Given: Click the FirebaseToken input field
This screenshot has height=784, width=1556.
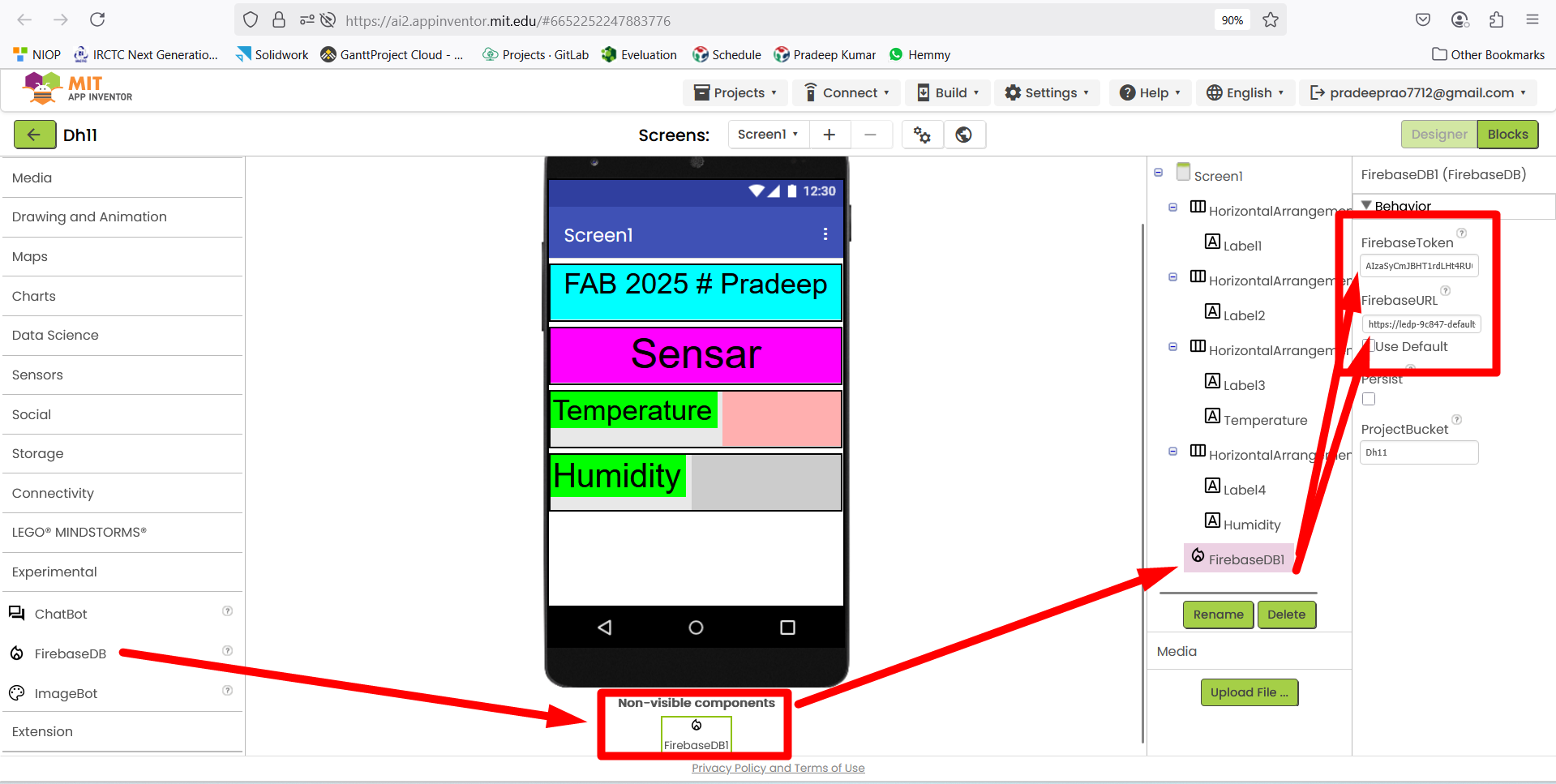Looking at the screenshot, I should point(1419,266).
